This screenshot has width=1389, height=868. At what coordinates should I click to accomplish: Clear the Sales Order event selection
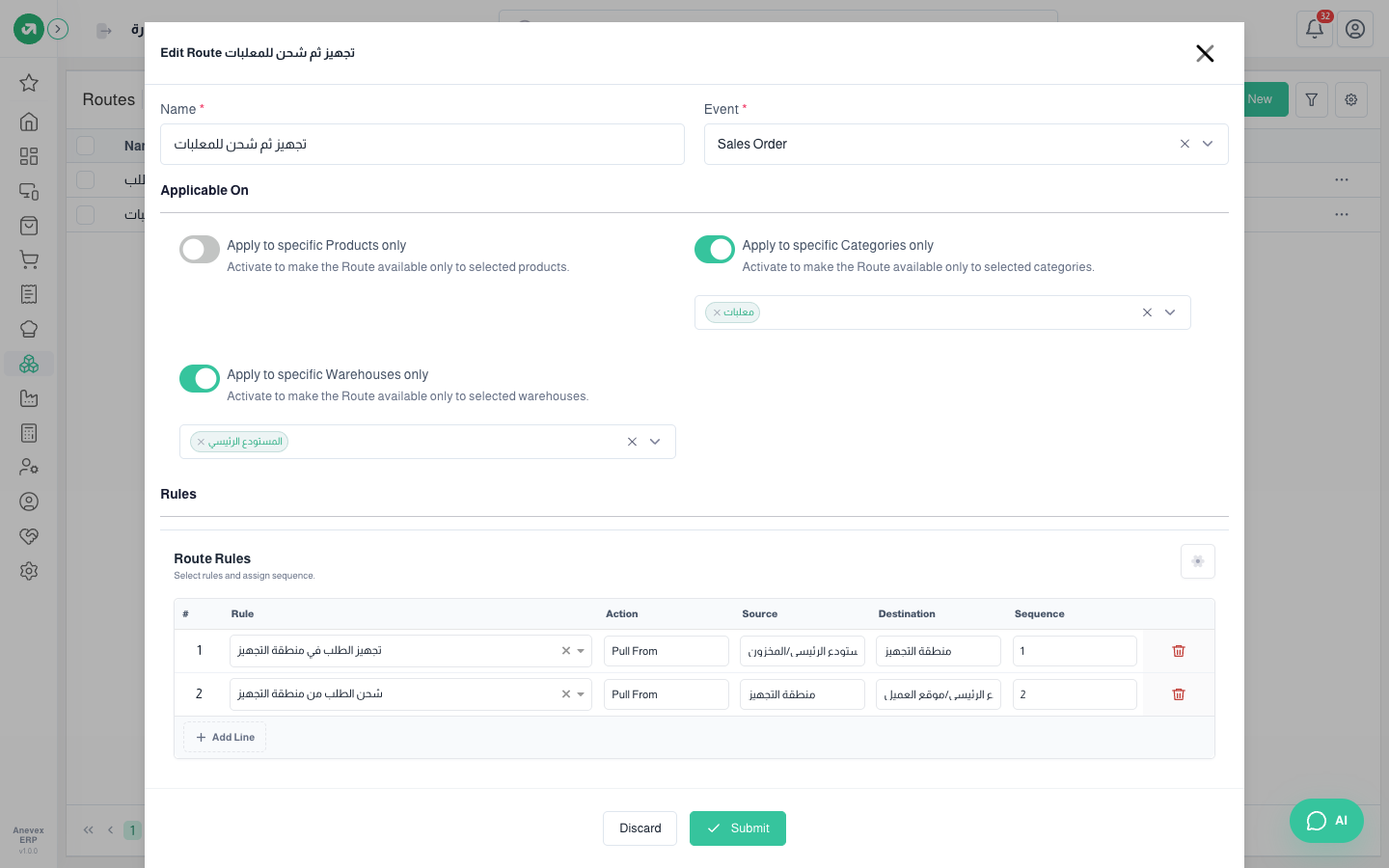(x=1185, y=144)
